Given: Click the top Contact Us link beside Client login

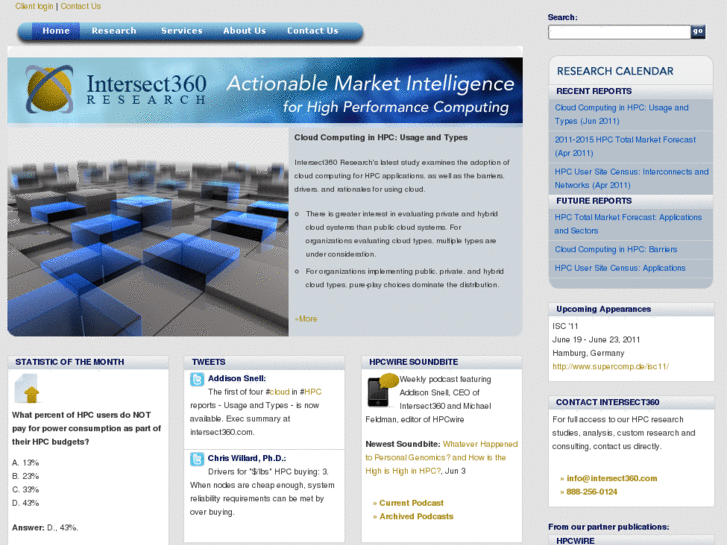Looking at the screenshot, I should click(x=81, y=6).
